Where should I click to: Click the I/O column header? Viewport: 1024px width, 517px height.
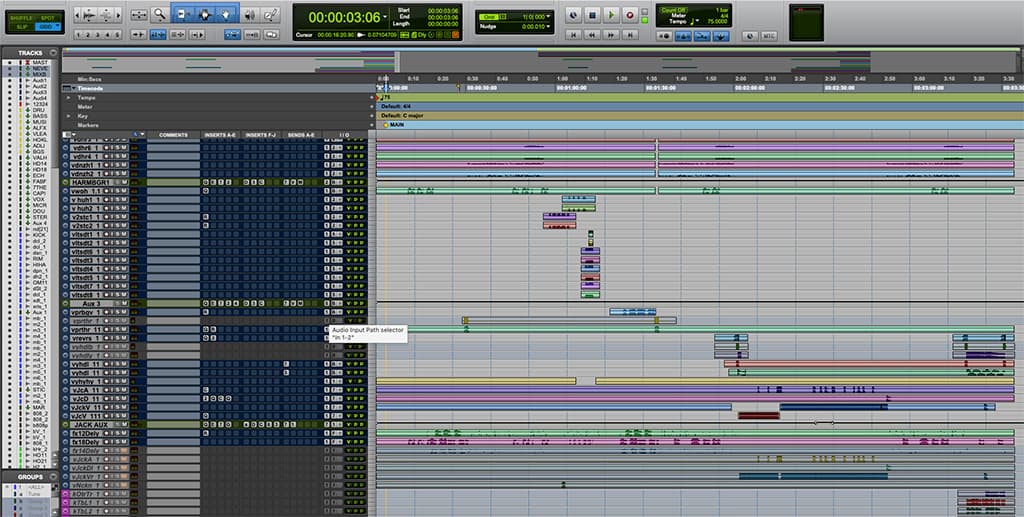tap(344, 135)
